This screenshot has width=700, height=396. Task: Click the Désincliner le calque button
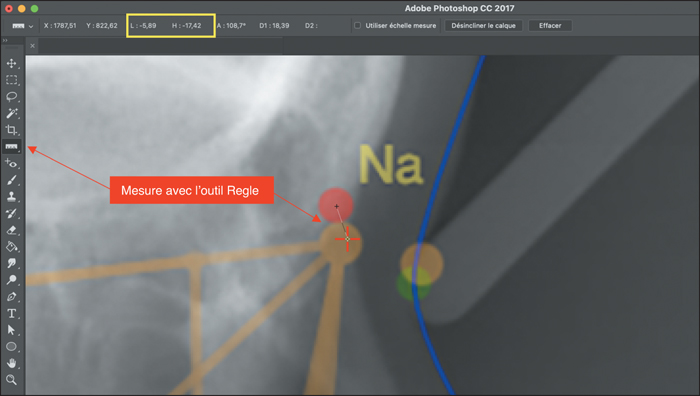click(x=483, y=25)
